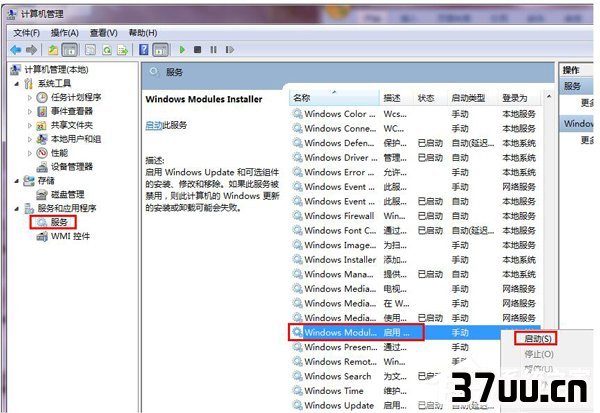Restart service with the restart toolbar icon
The image size is (600, 413).
click(x=230, y=50)
